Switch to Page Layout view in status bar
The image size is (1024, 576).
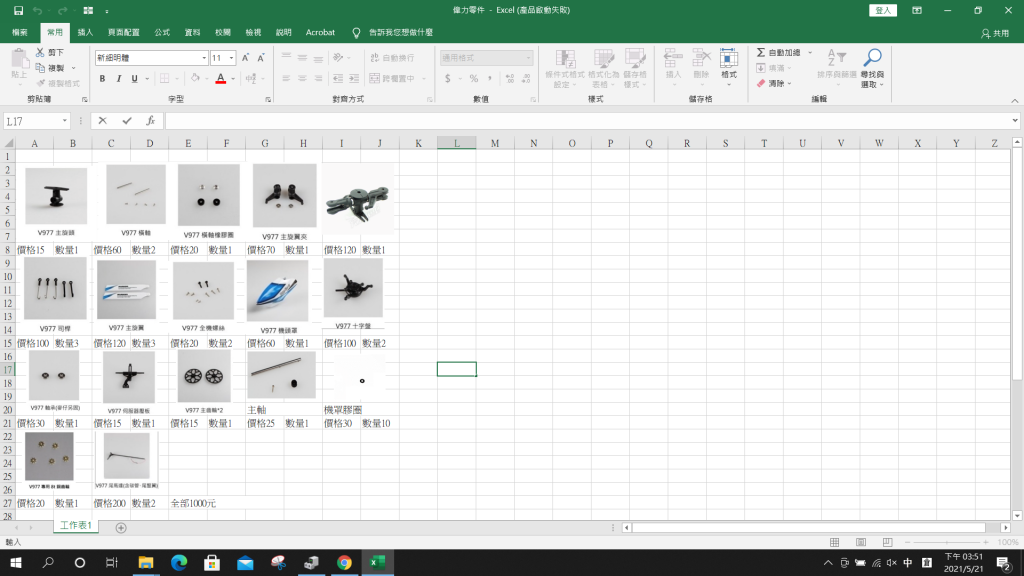click(x=861, y=542)
